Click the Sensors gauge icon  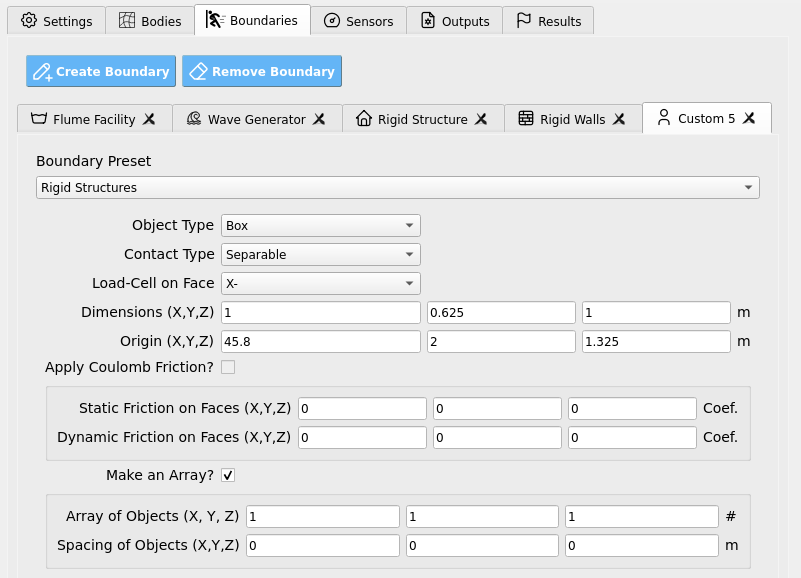point(332,20)
